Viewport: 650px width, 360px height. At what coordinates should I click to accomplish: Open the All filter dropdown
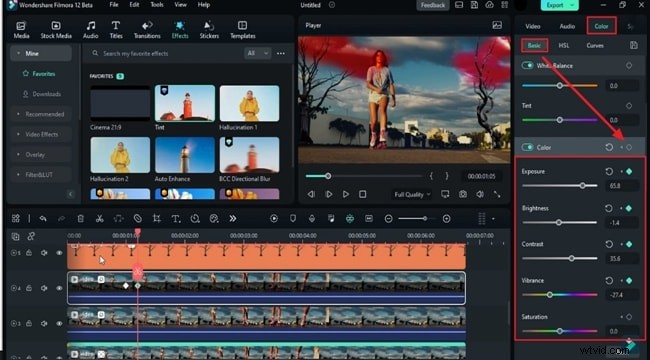point(257,53)
